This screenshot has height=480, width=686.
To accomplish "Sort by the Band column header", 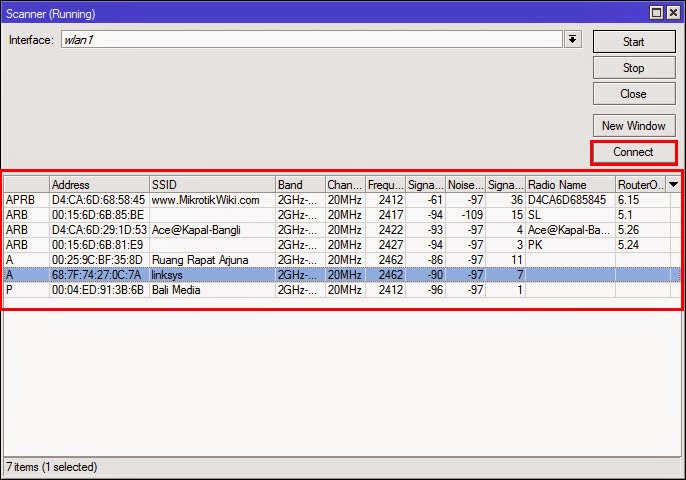I will (299, 185).
